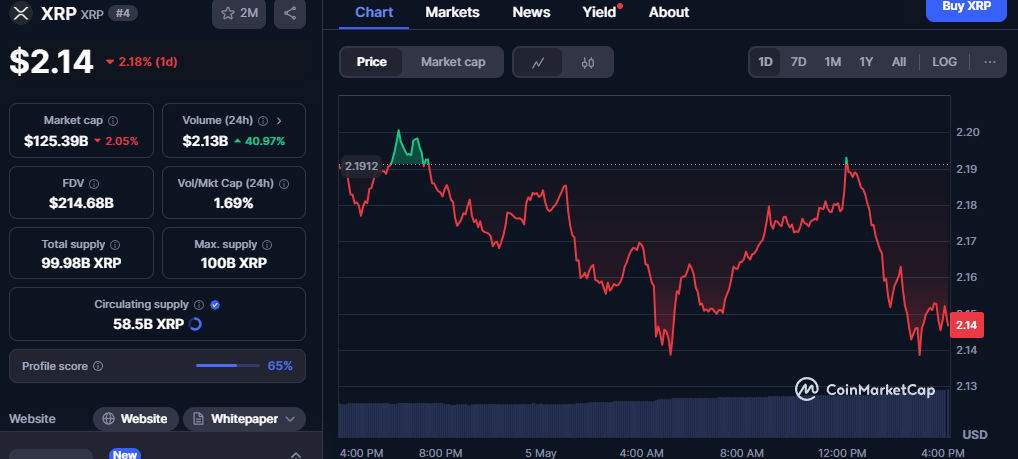Screen dimensions: 1018x459
Task: Click the 2.18% (1d) price change
Action: pyautogui.click(x=142, y=62)
